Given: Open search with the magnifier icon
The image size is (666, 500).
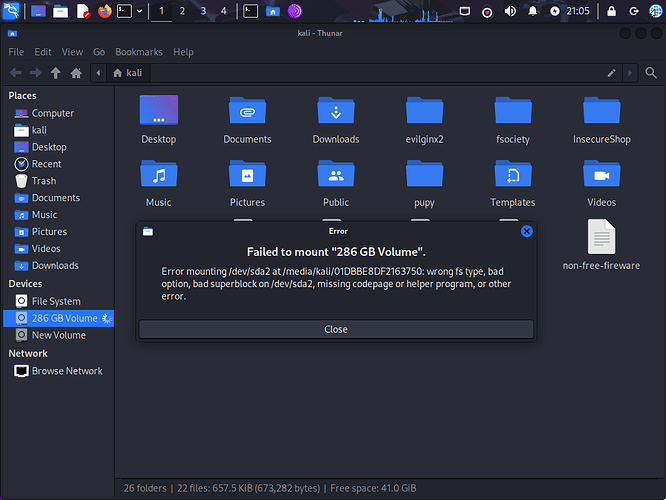Looking at the screenshot, I should coord(651,73).
